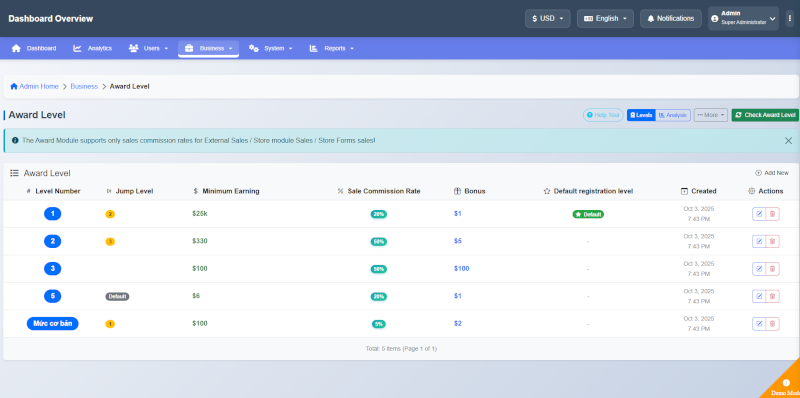The image size is (800, 398).
Task: Expand the Business navigation menu
Action: point(208,48)
